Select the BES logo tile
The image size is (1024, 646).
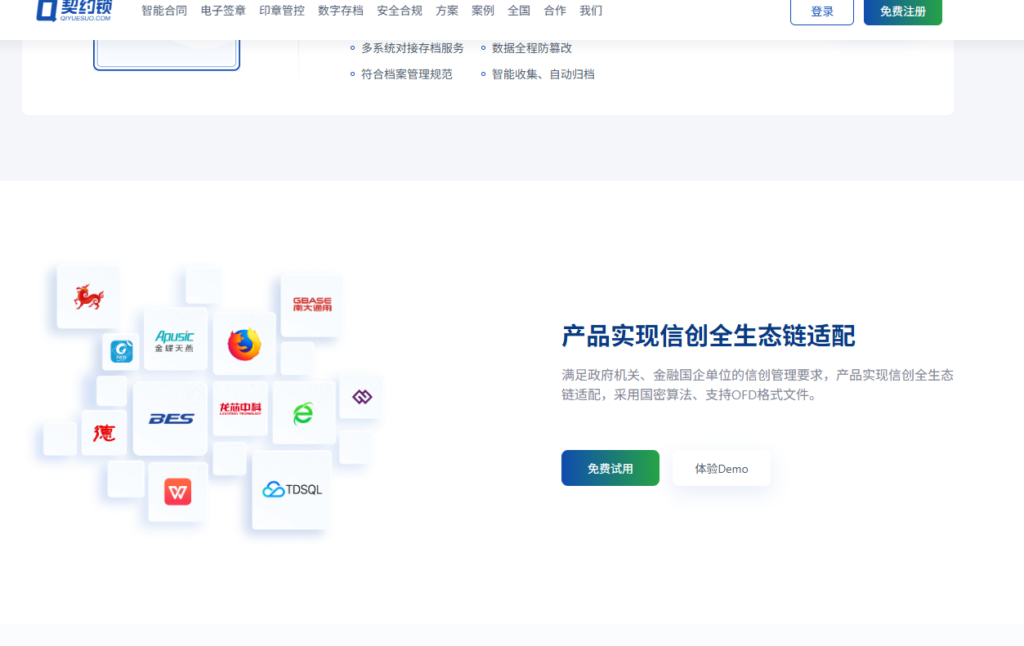(x=170, y=418)
